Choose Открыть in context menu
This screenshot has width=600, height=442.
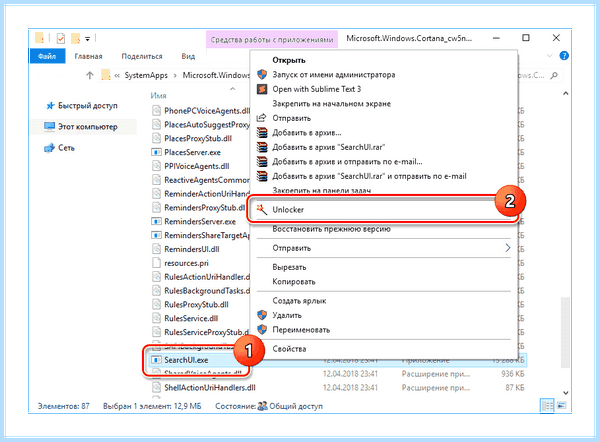(289, 60)
